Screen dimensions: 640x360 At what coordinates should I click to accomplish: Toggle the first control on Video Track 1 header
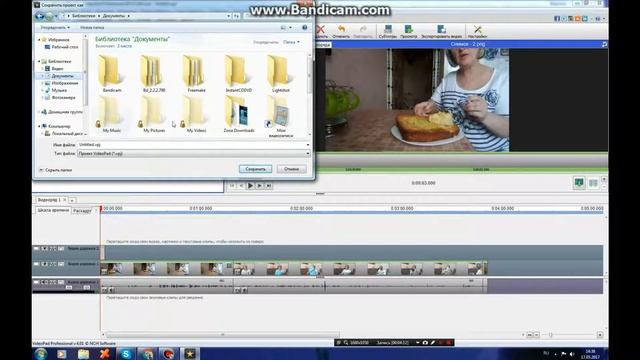click(36, 264)
